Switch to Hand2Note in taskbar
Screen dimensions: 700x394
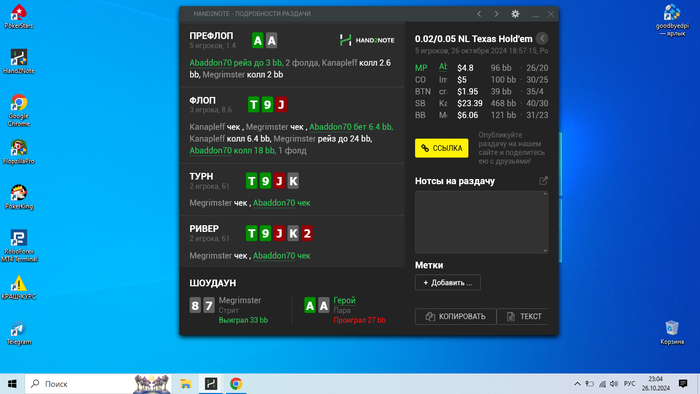click(211, 384)
